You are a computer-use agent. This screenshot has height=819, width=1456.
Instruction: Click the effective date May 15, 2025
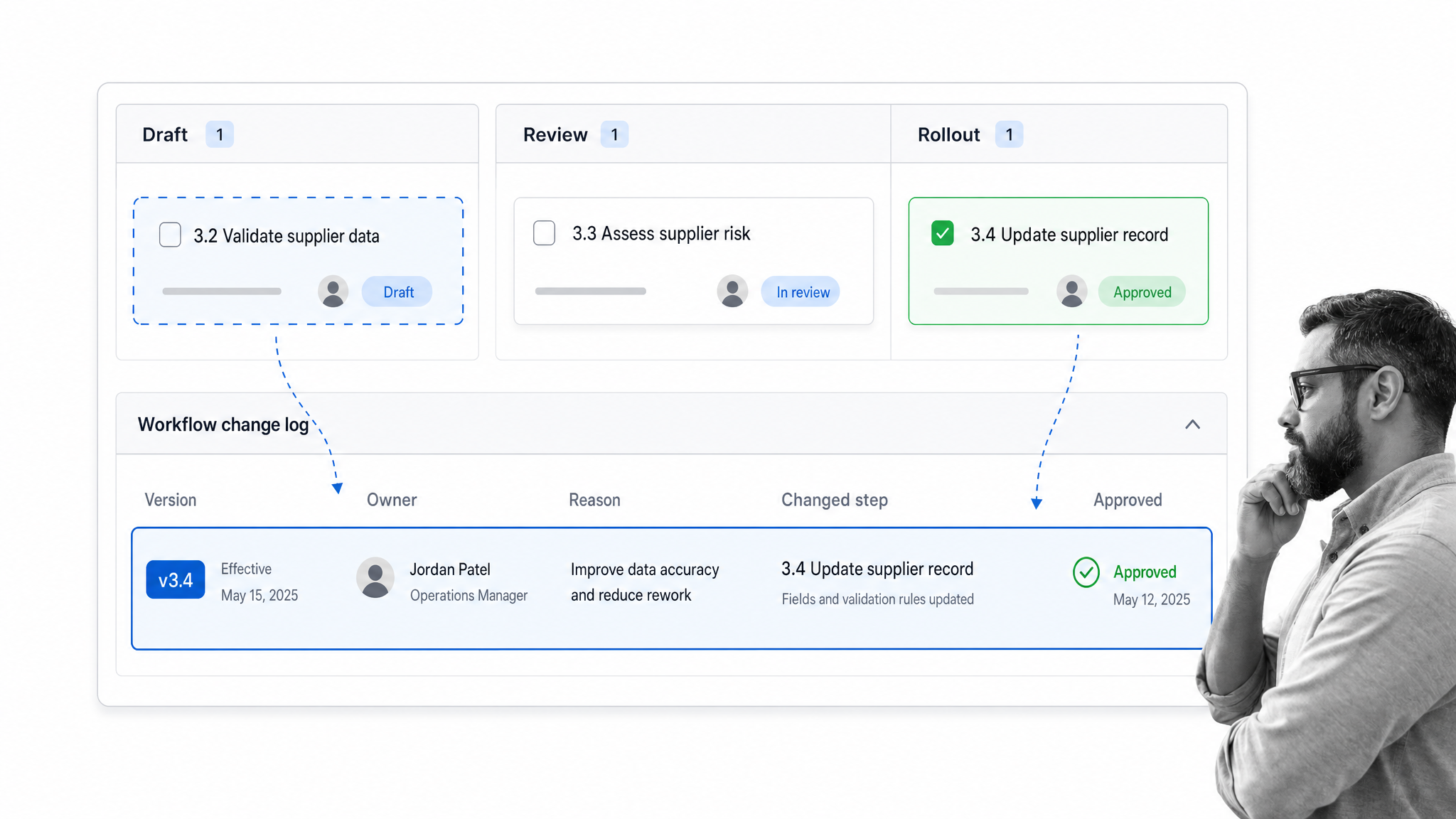[x=259, y=595]
